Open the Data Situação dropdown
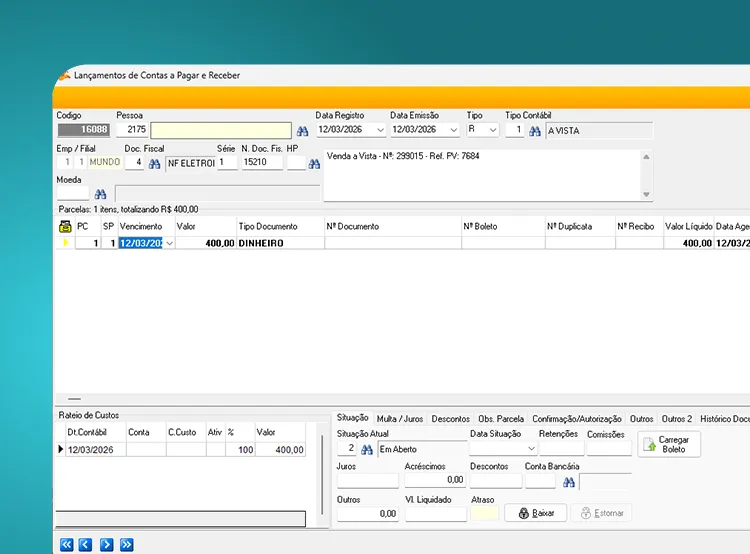The height and width of the screenshot is (554, 750). tap(531, 449)
